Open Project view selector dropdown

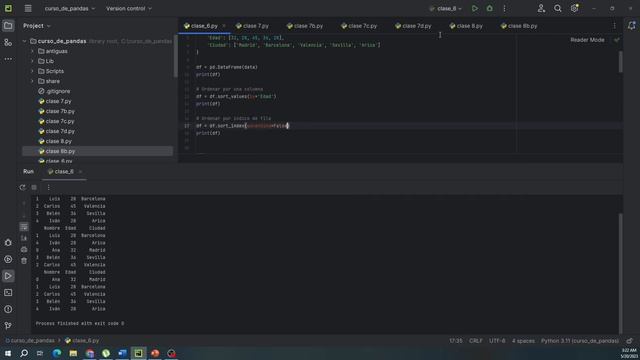37,26
